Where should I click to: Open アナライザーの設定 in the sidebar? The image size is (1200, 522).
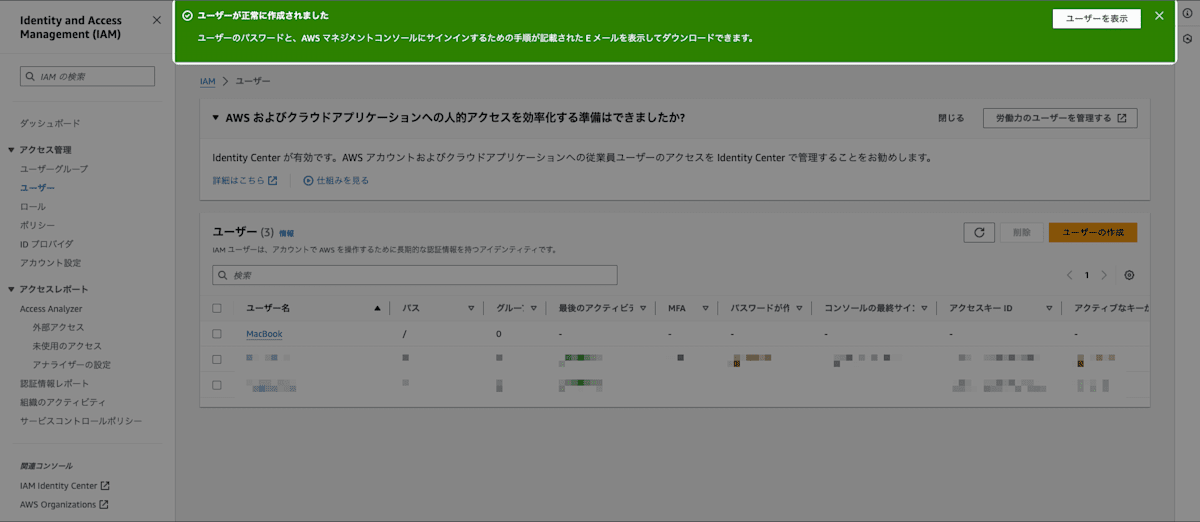71,365
